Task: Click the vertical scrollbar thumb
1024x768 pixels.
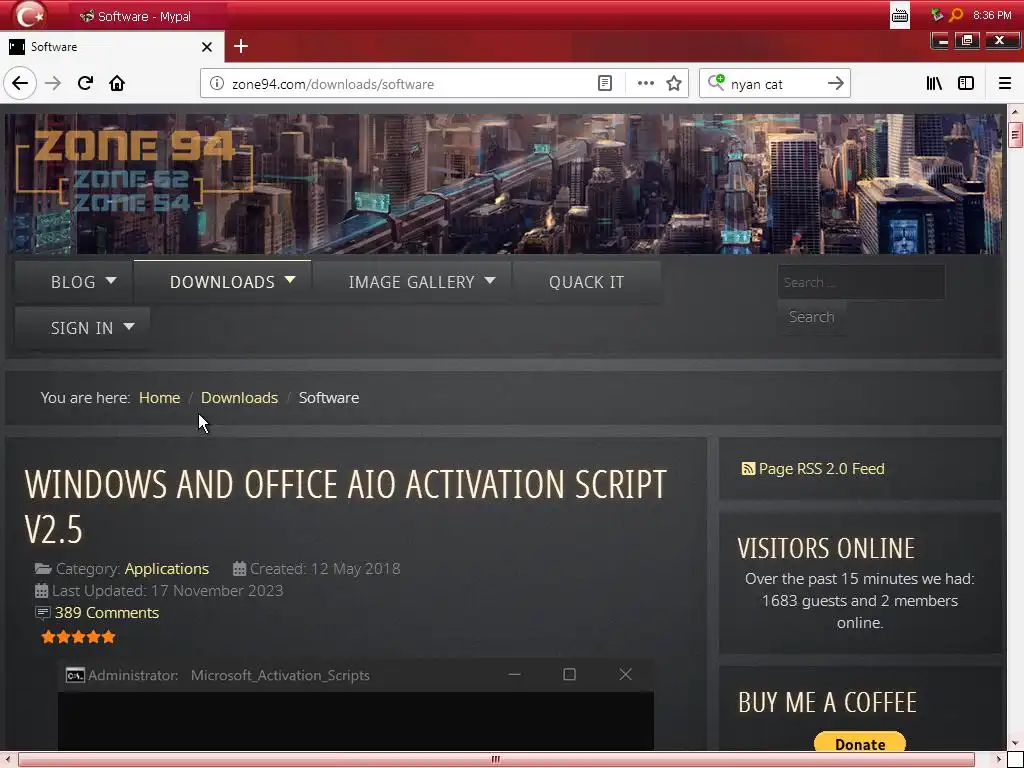Action: pyautogui.click(x=1015, y=136)
